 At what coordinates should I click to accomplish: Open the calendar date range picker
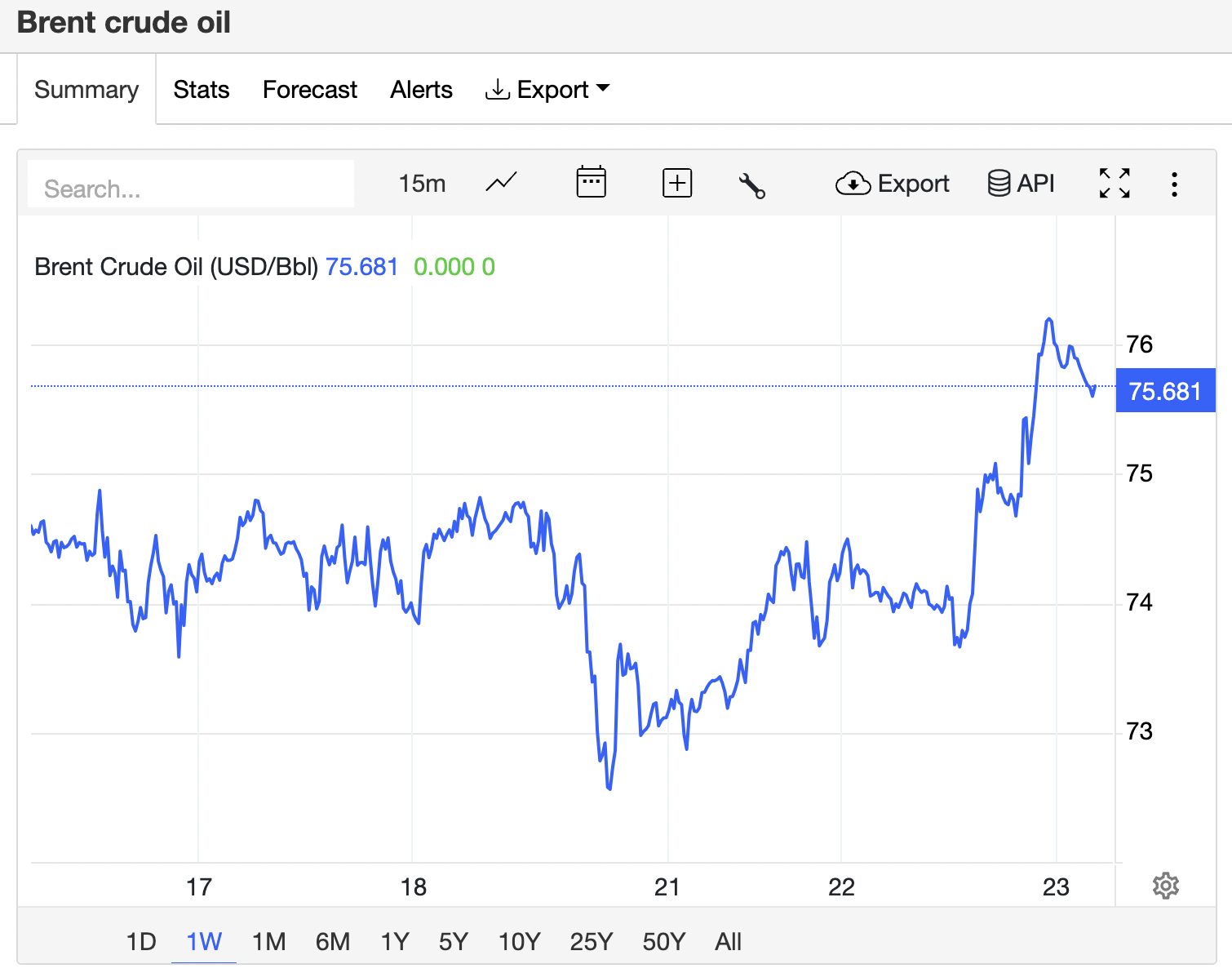coord(591,182)
